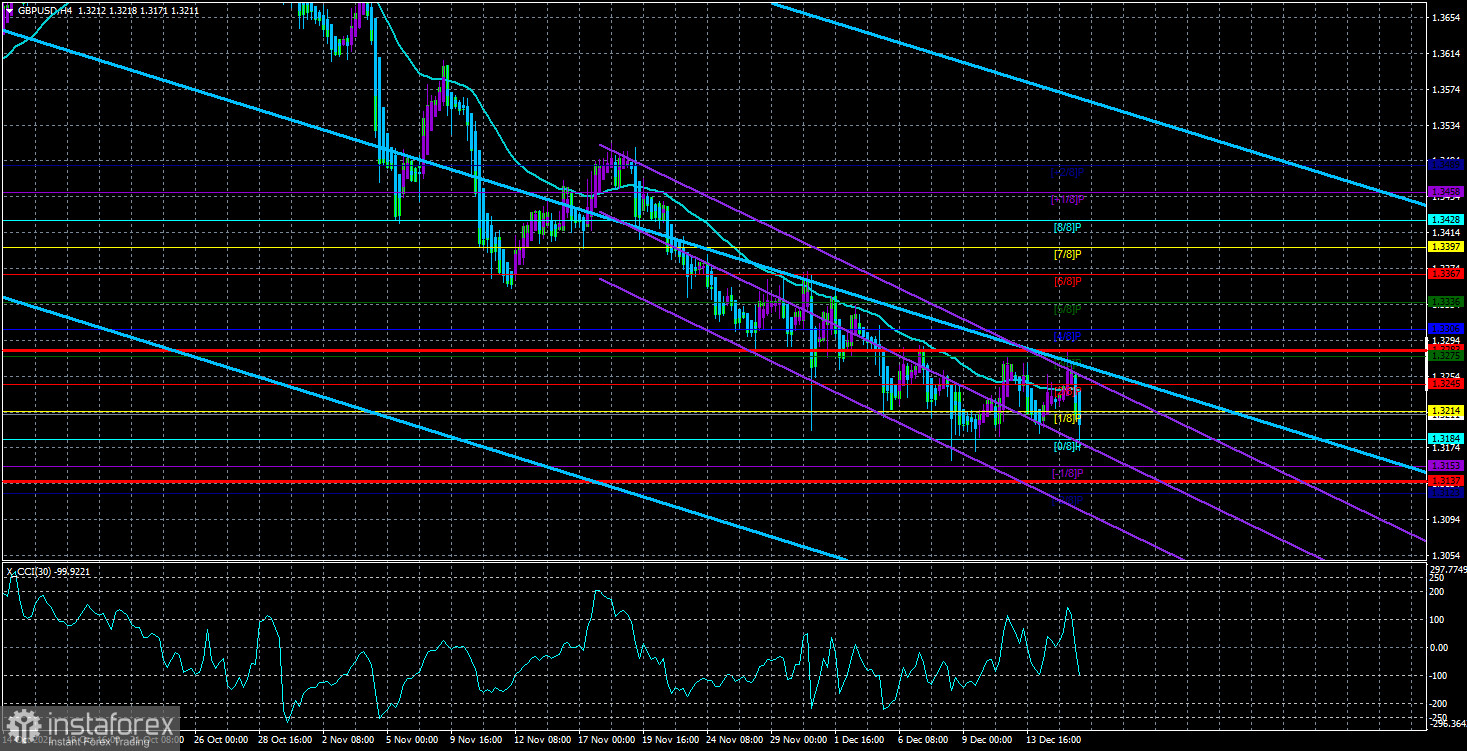Click the 1.3094 price scale value
The width and height of the screenshot is (1467, 751).
[1446, 520]
